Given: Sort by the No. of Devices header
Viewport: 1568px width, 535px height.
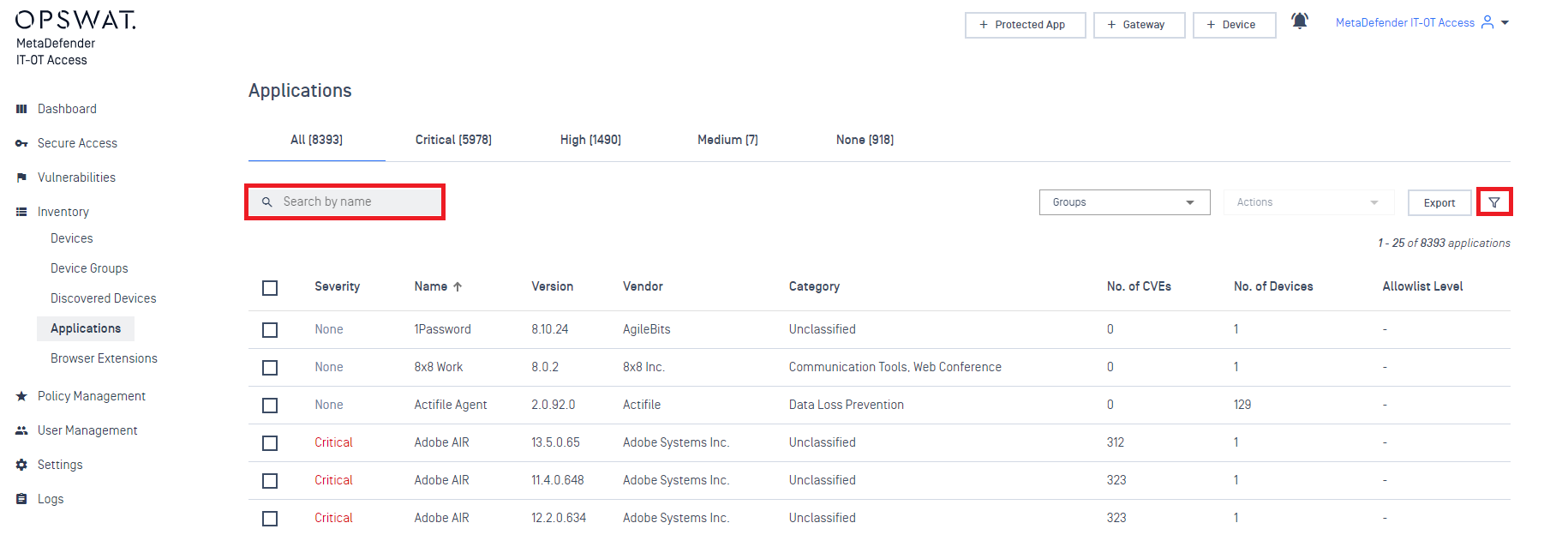Looking at the screenshot, I should [x=1273, y=286].
